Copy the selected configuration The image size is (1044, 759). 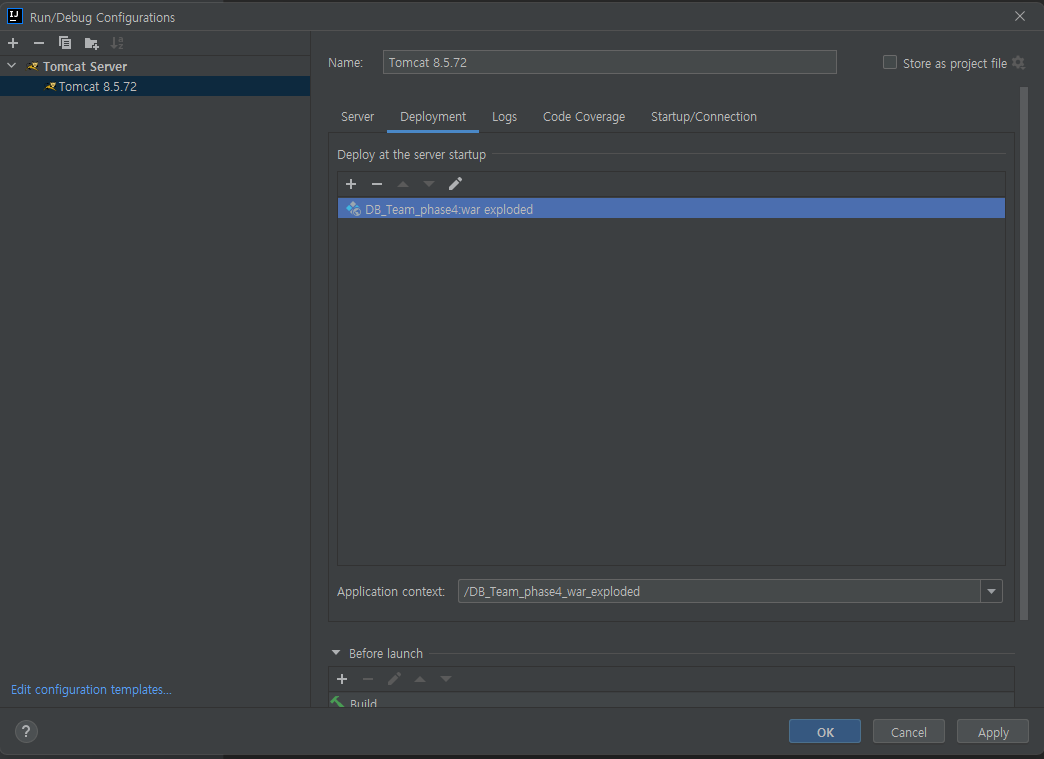point(65,43)
